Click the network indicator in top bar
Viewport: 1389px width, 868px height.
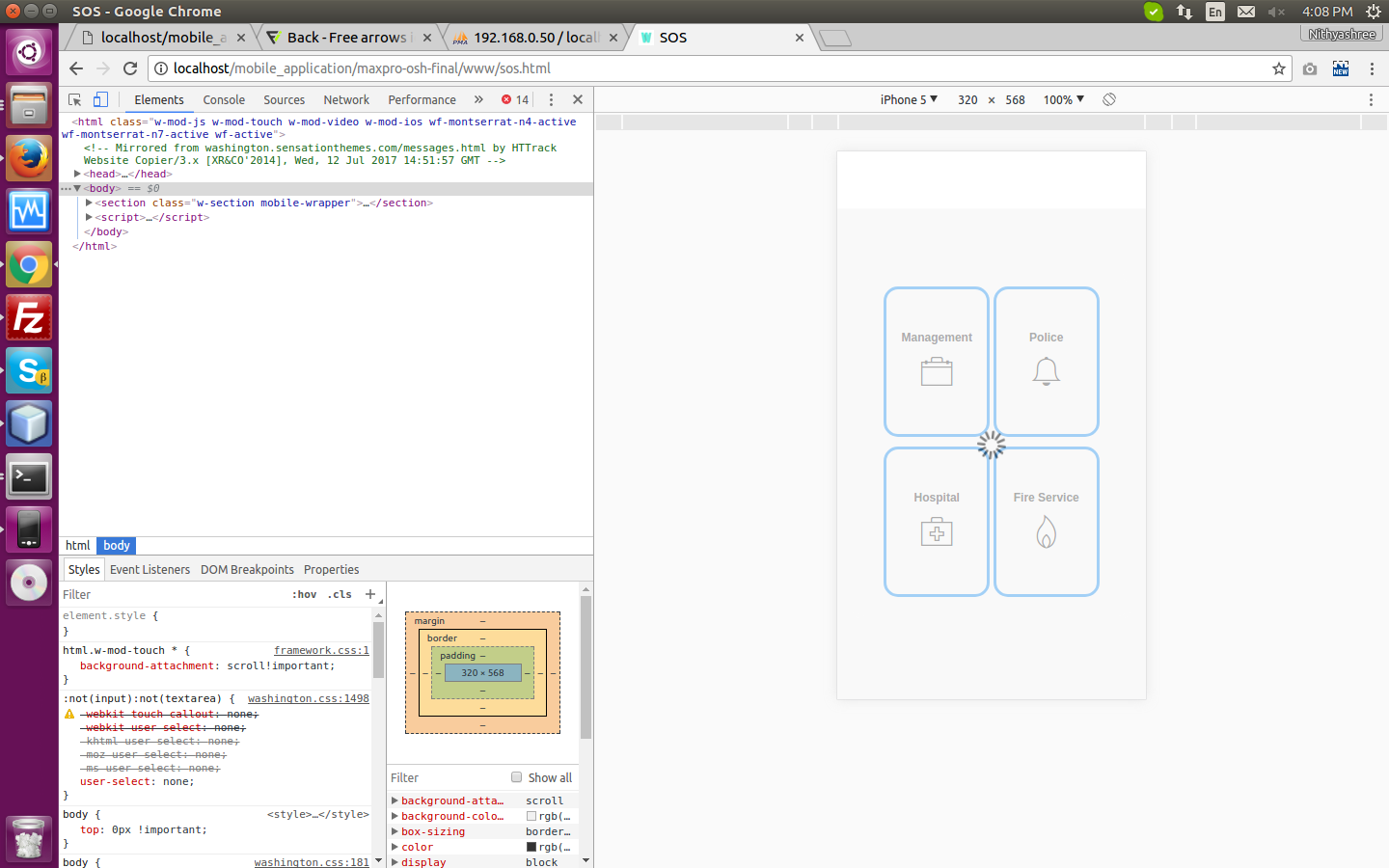[x=1185, y=12]
